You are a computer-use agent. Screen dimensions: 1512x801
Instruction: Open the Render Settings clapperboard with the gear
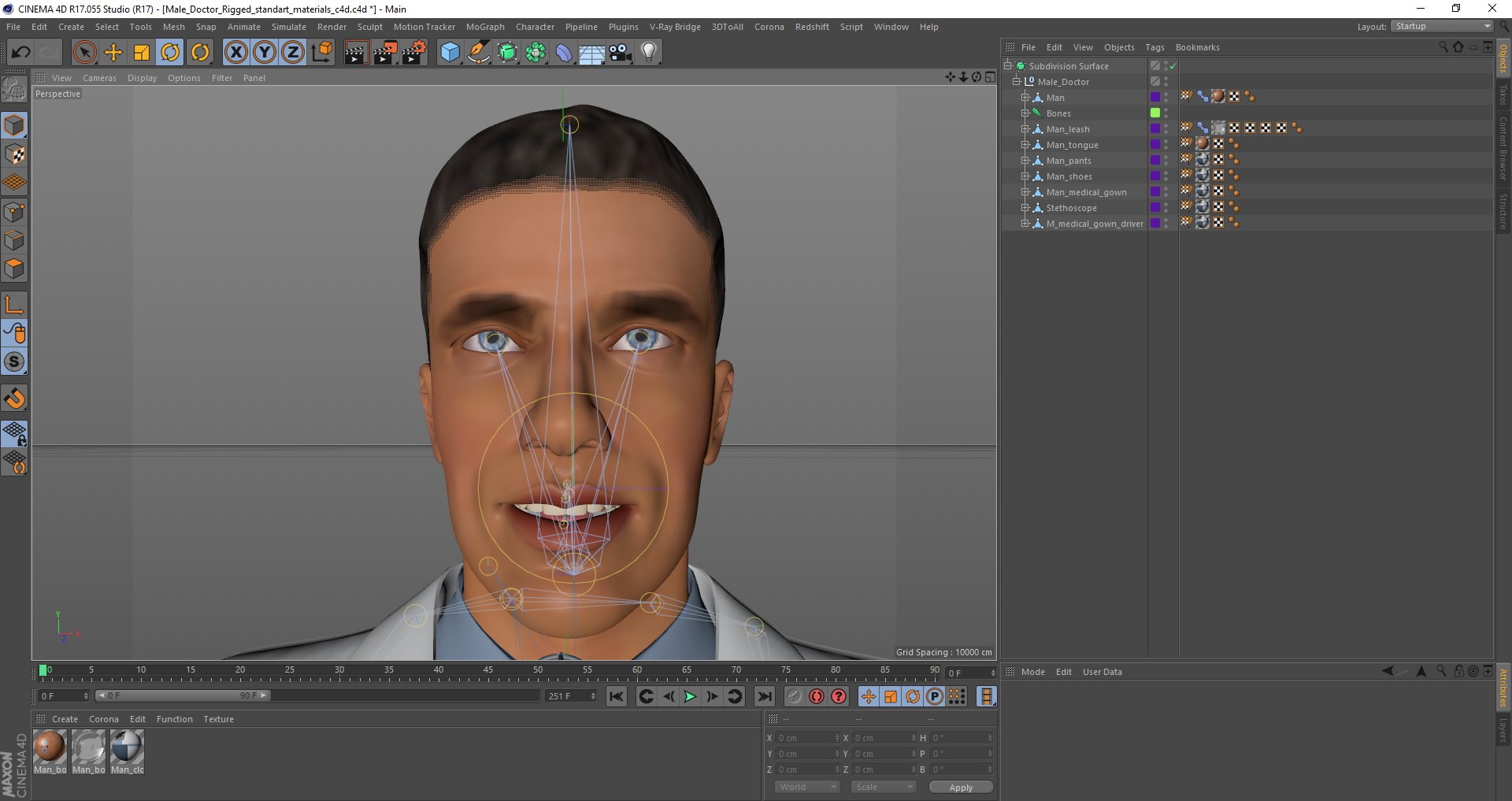coord(414,53)
